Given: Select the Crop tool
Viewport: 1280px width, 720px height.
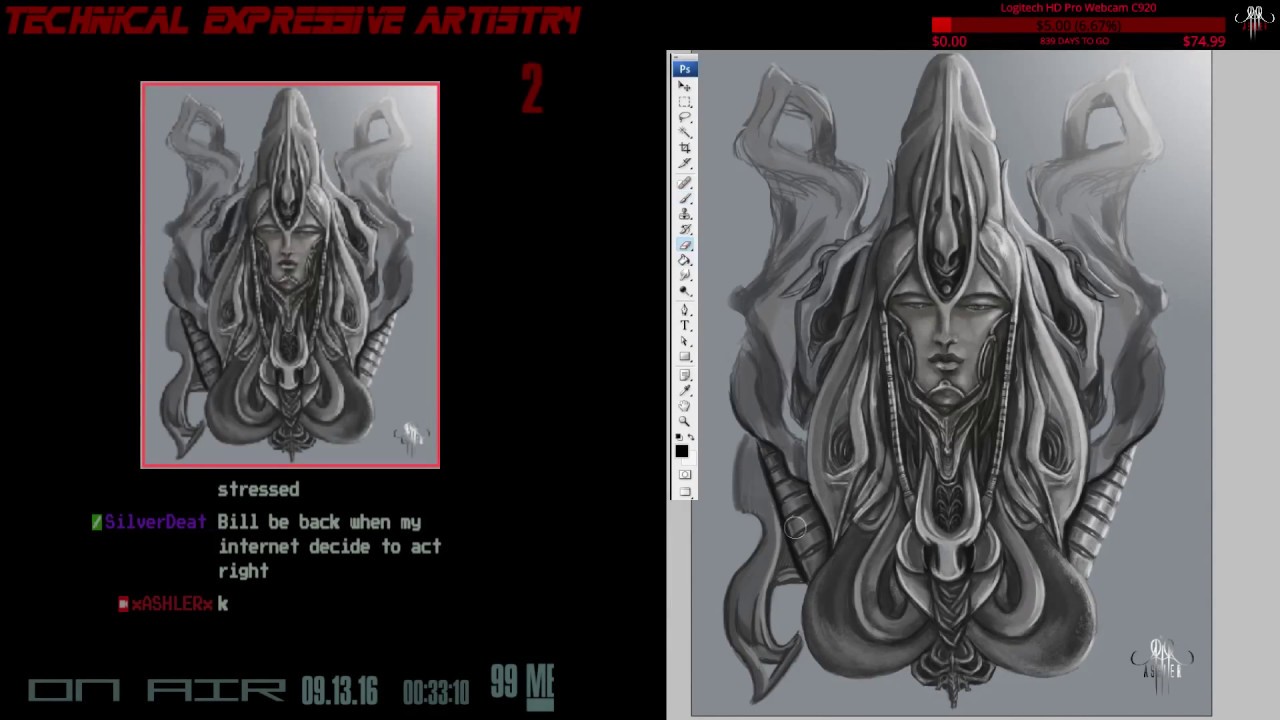Looking at the screenshot, I should pyautogui.click(x=685, y=148).
